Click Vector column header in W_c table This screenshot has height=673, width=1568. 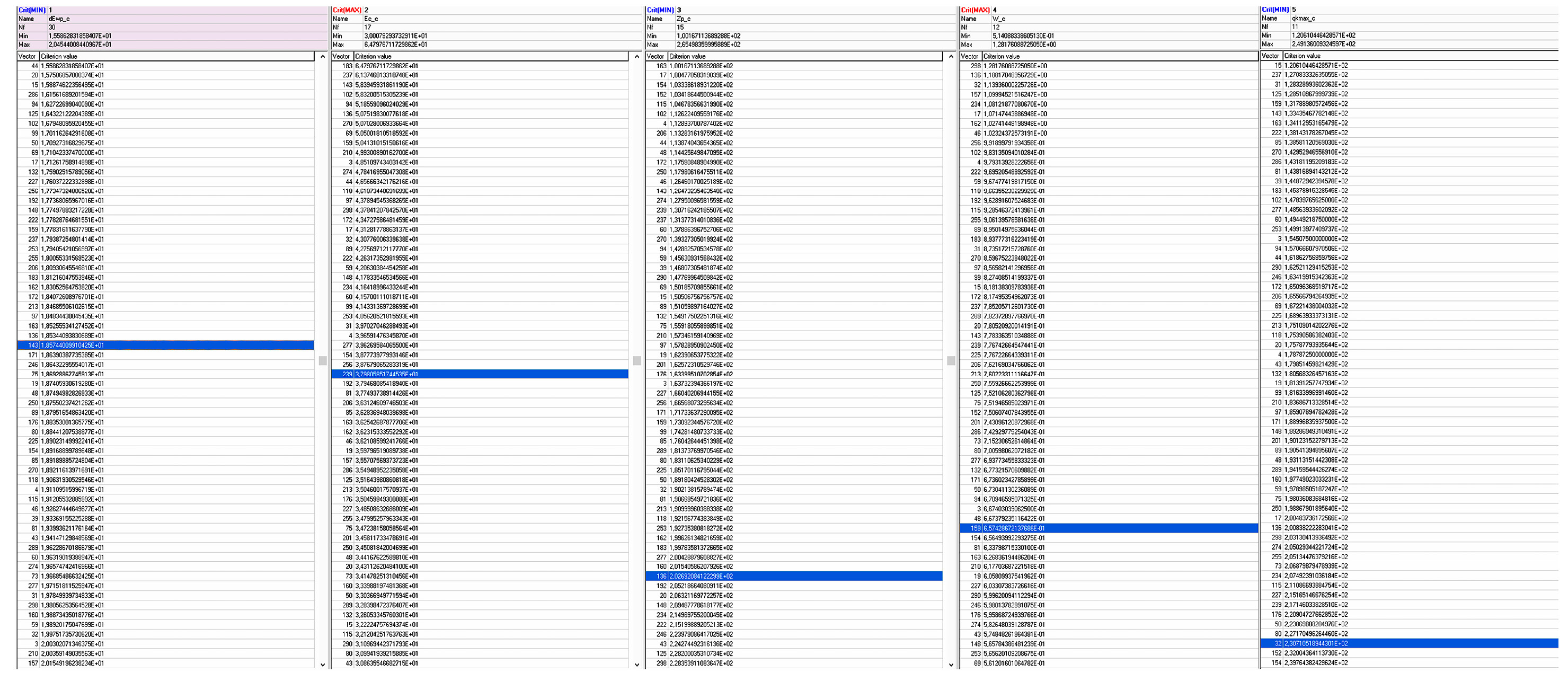click(x=970, y=57)
